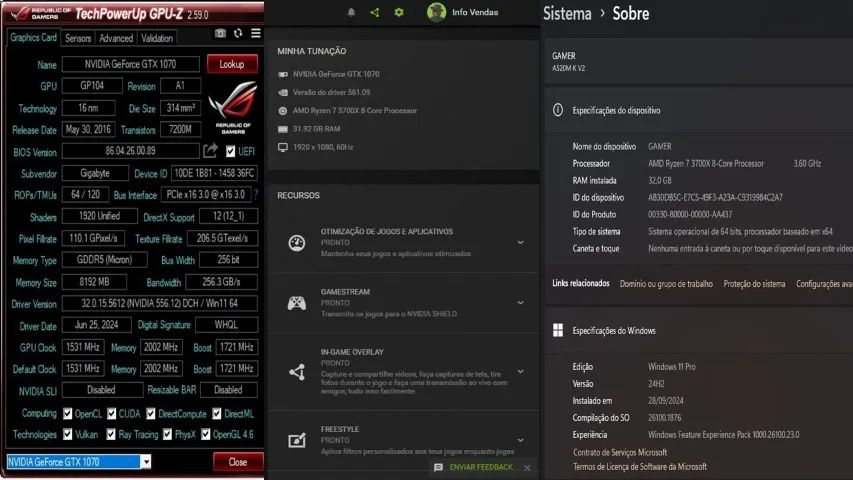Screen dimensions: 853x480
Task: Click the game optimization gauge icon
Action: [x=296, y=243]
